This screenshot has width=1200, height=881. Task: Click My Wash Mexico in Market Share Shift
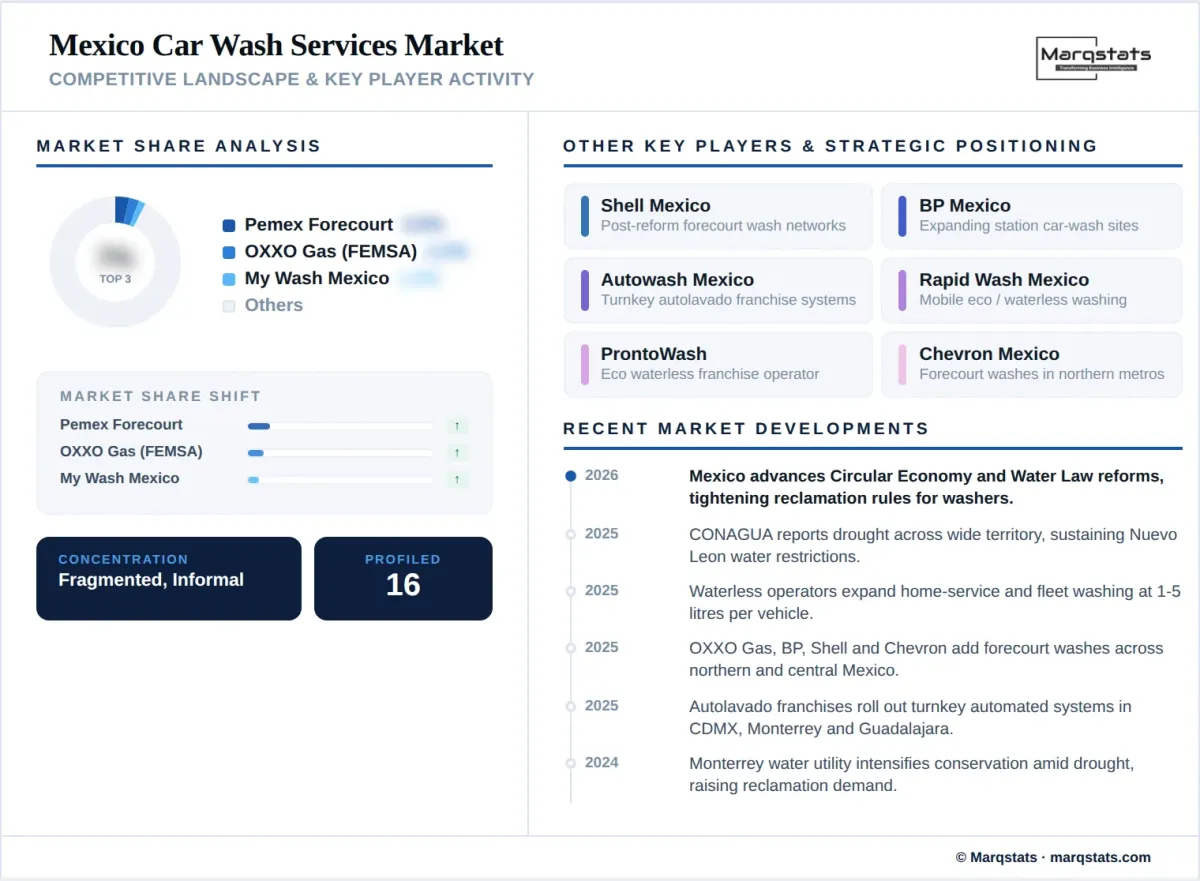pos(120,478)
